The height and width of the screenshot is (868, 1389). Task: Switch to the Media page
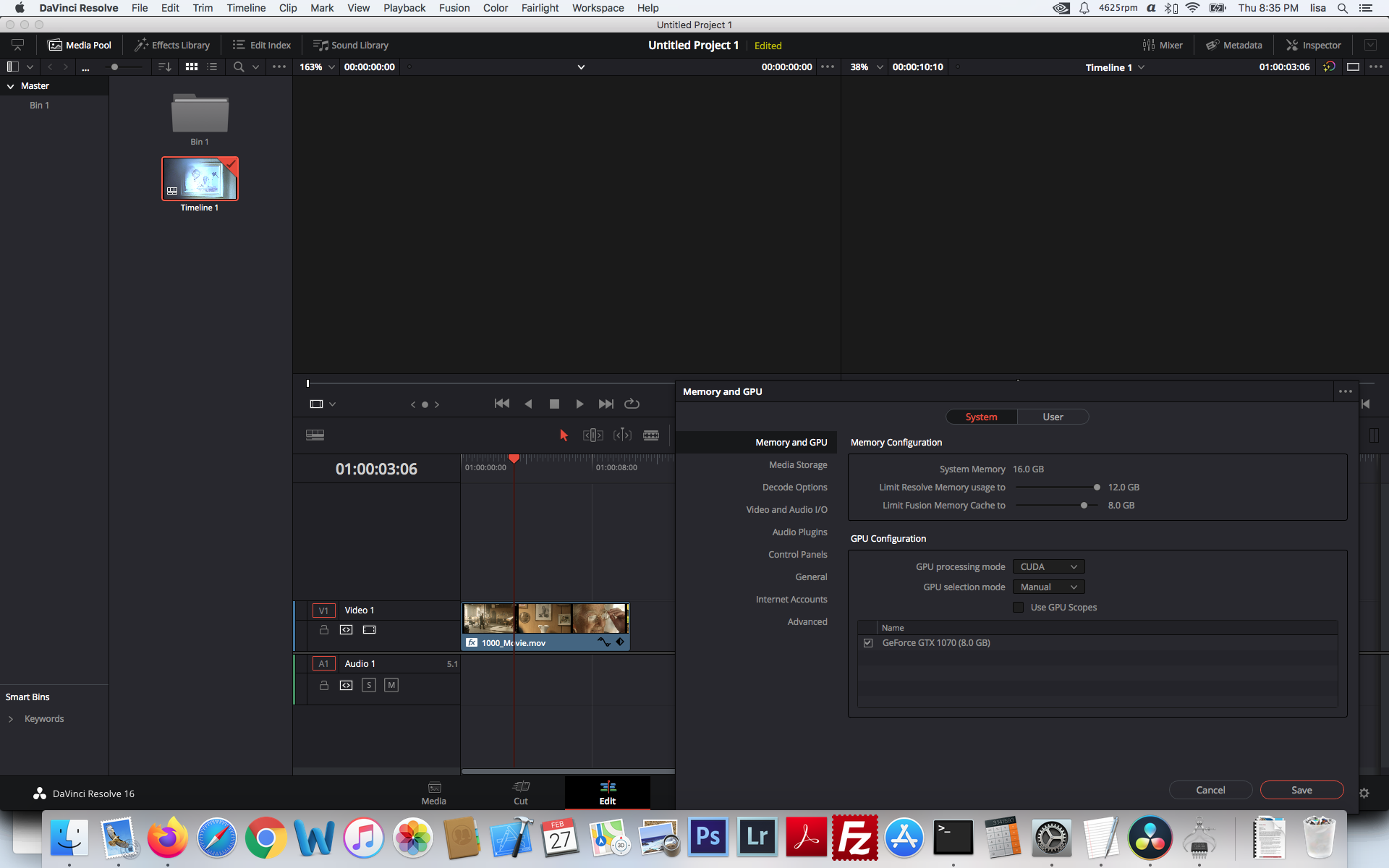click(434, 793)
